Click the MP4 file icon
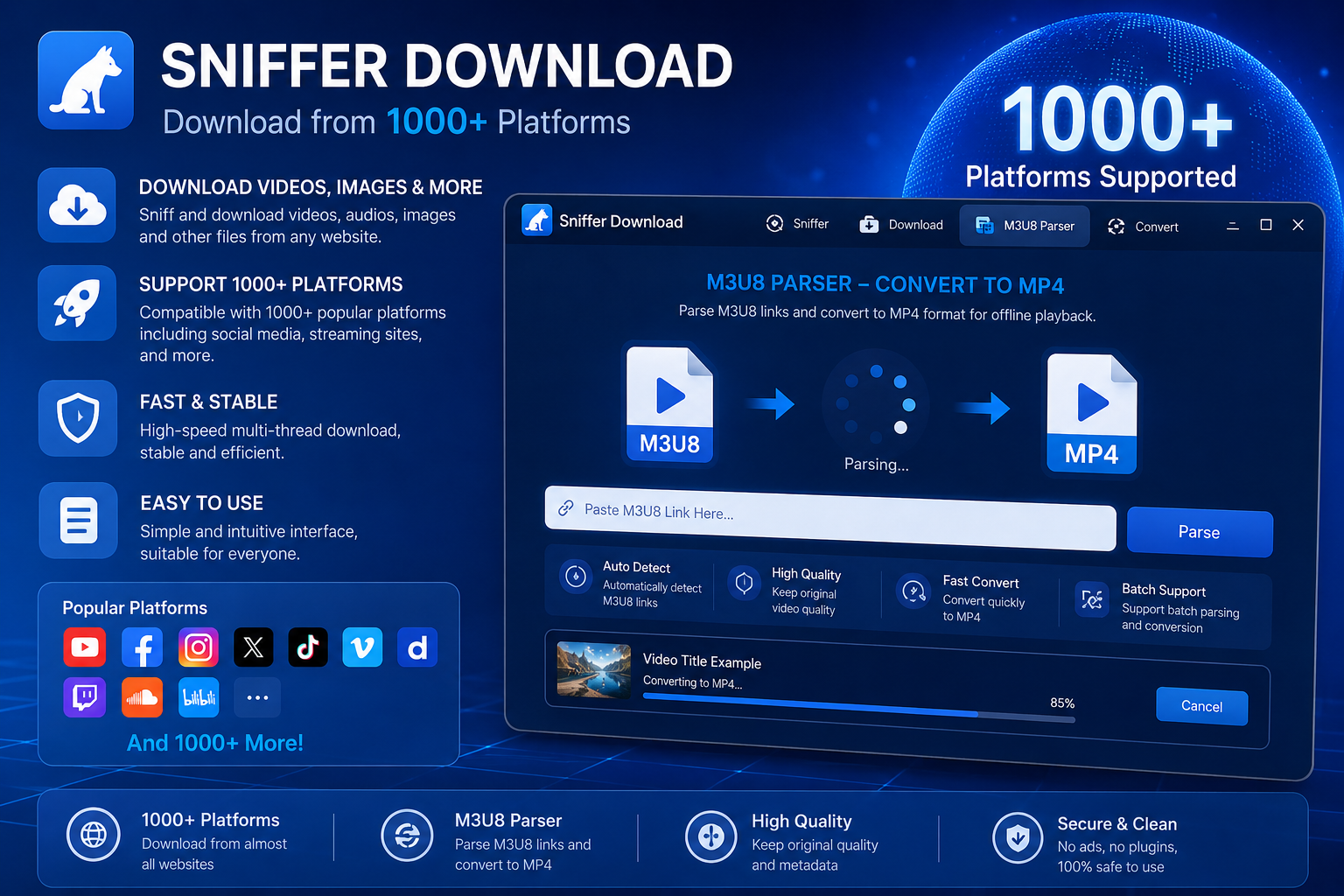1344x896 pixels. click(x=1092, y=414)
